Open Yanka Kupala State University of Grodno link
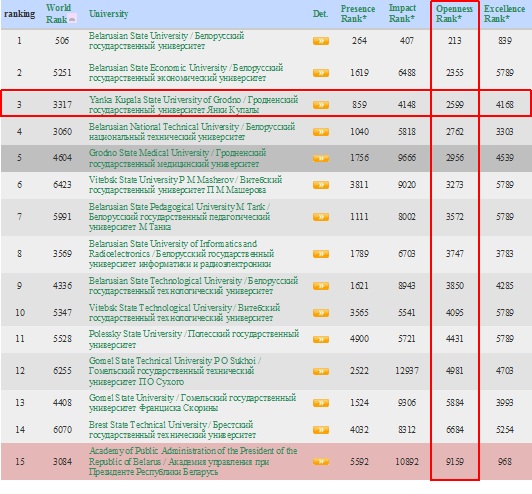The width and height of the screenshot is (532, 494). coord(193,104)
